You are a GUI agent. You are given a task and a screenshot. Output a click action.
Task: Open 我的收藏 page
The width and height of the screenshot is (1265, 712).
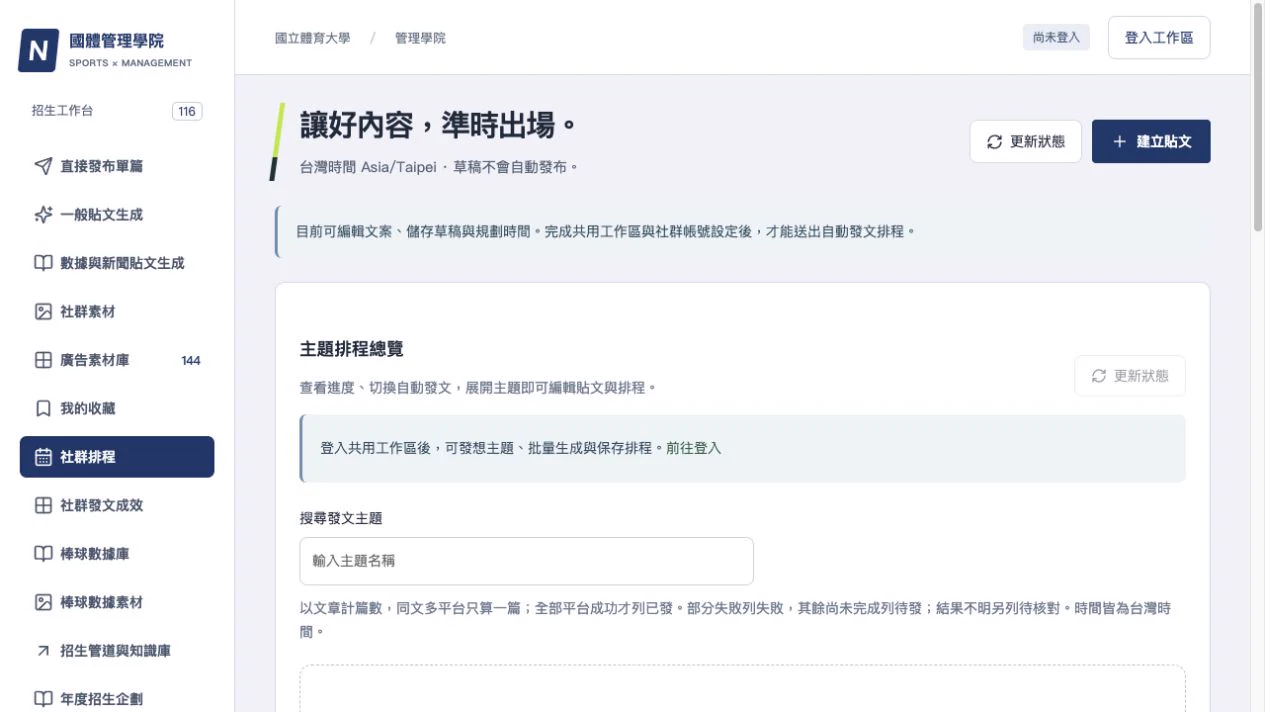click(117, 408)
